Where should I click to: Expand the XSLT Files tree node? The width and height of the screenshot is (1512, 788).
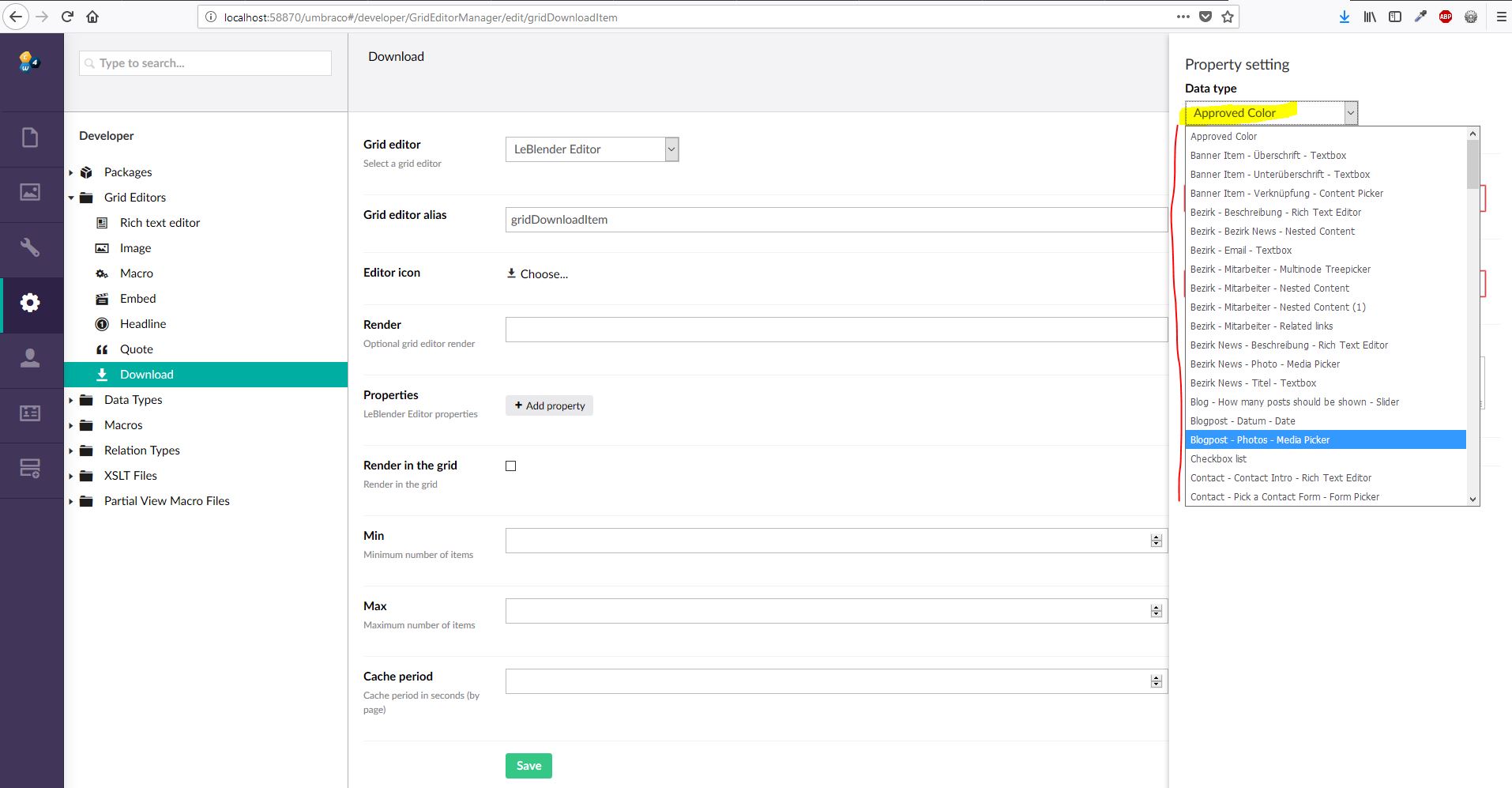coord(71,476)
